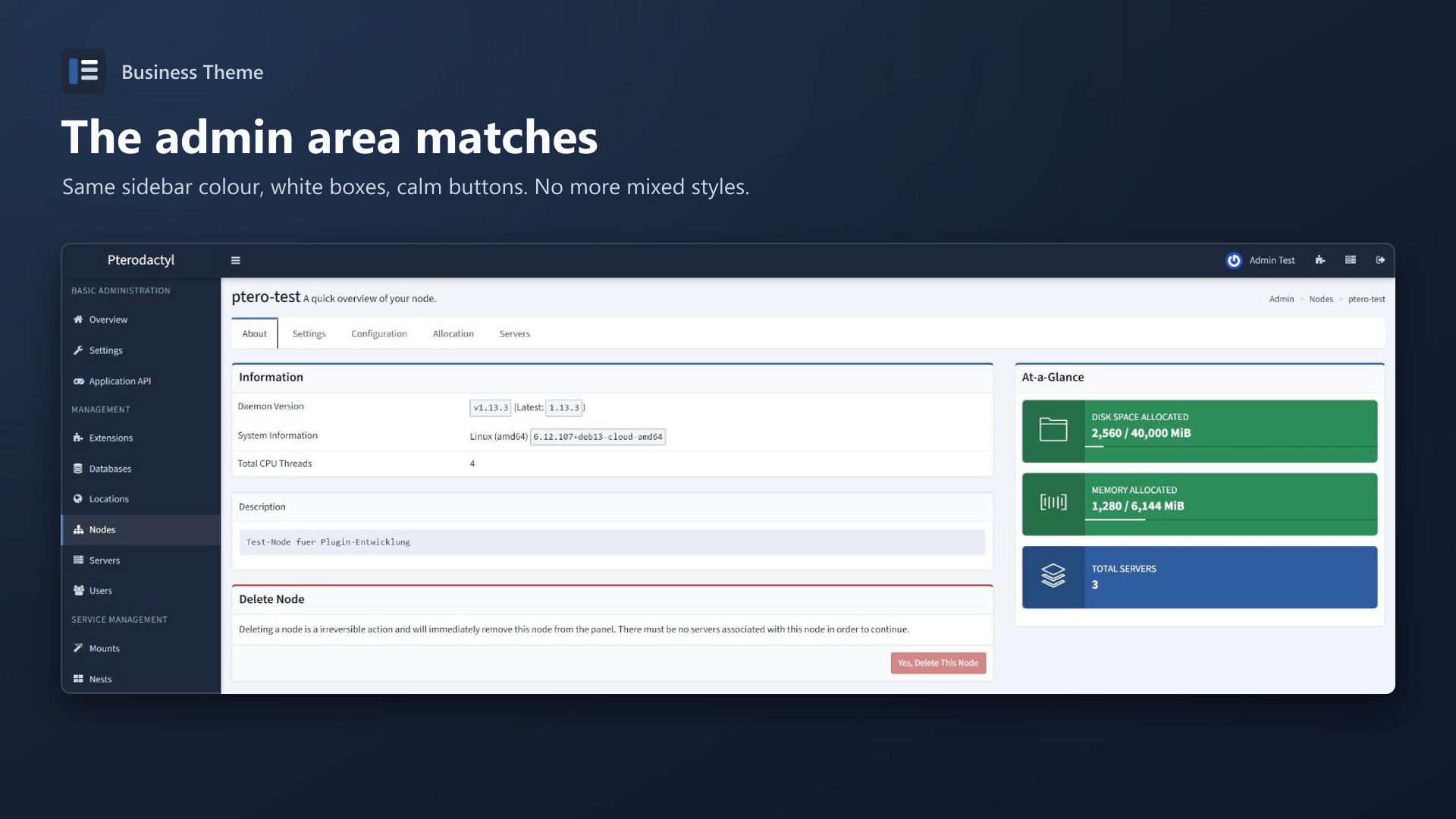Open the Servers icon in sidebar
1456x819 pixels.
click(x=78, y=560)
